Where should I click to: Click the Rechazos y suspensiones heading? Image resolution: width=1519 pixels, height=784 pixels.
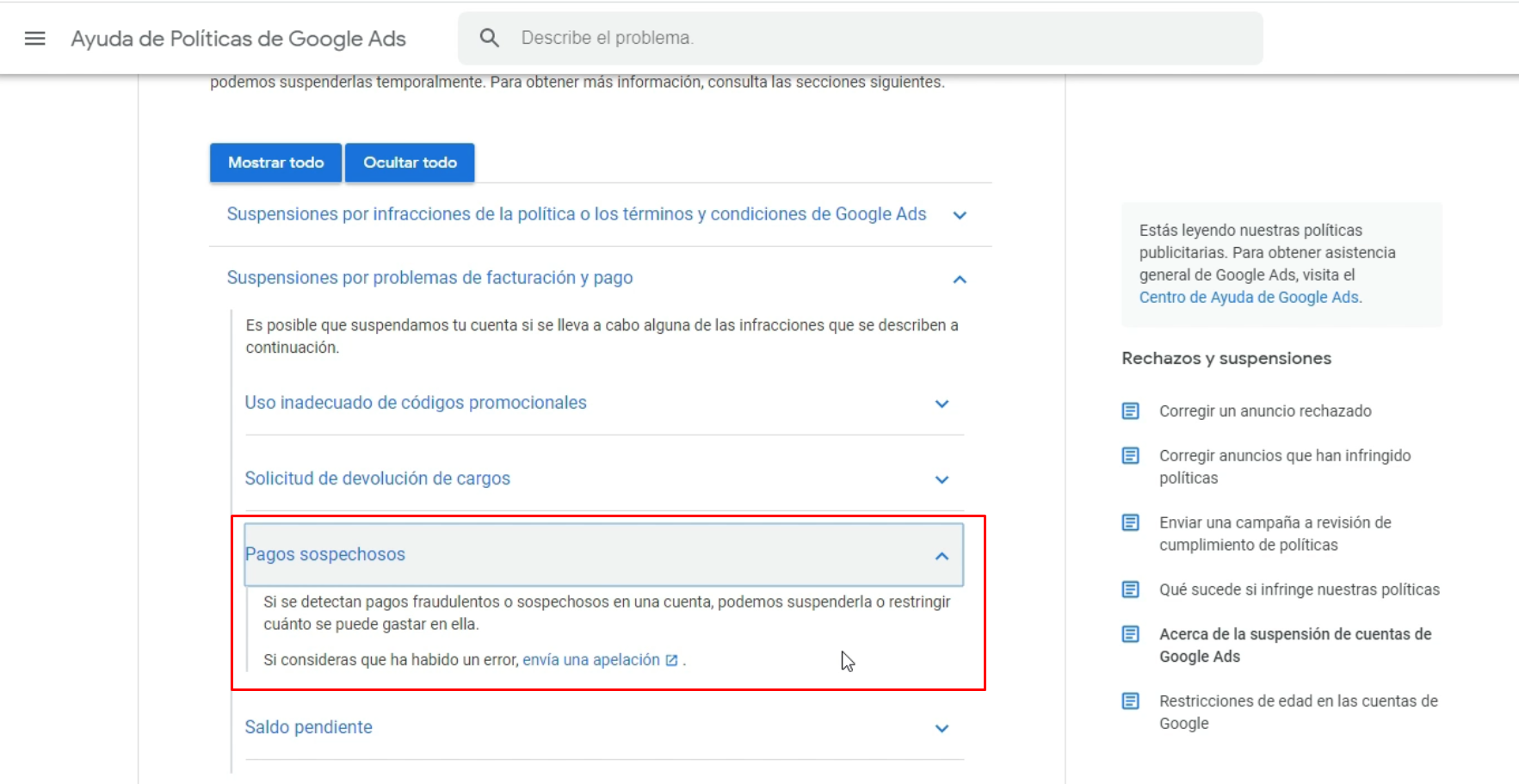(1226, 358)
